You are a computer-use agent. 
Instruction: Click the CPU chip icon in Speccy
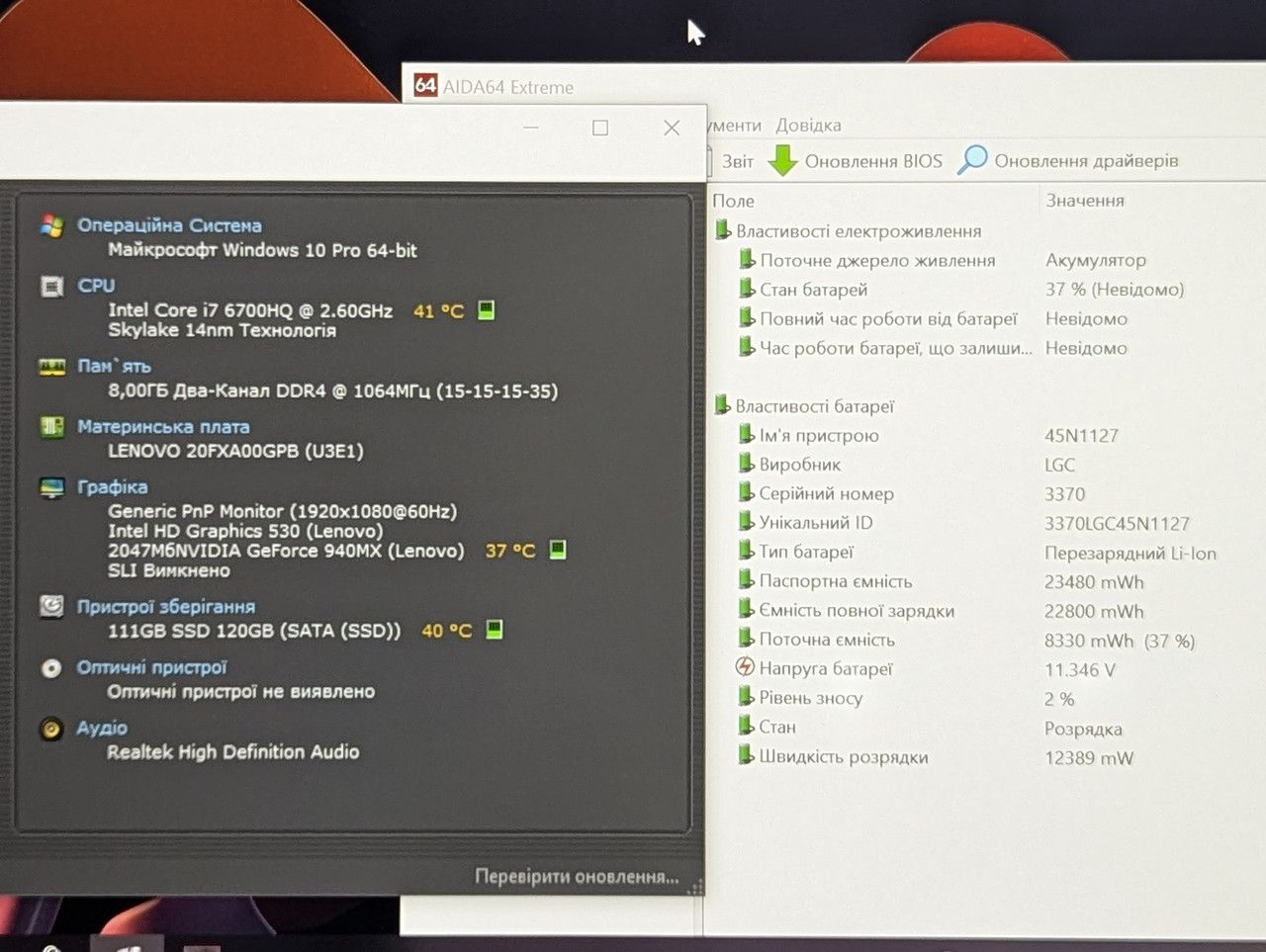51,287
